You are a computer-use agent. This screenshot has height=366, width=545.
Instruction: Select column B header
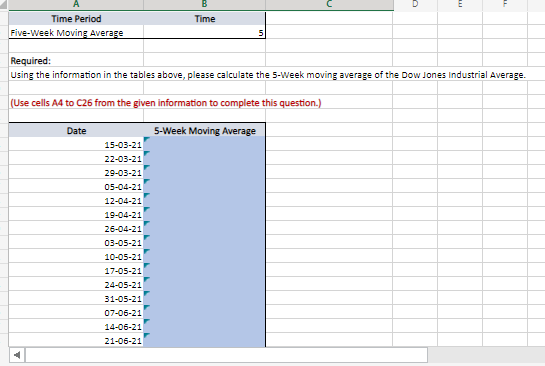tap(204, 5)
